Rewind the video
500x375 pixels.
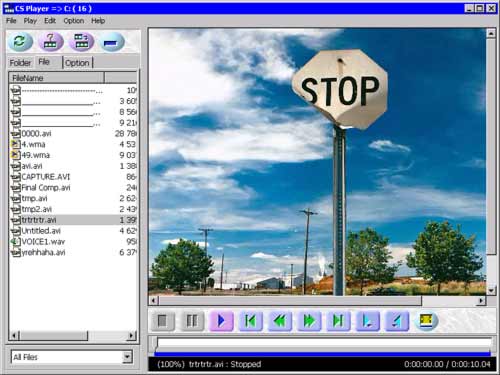pyautogui.click(x=280, y=321)
